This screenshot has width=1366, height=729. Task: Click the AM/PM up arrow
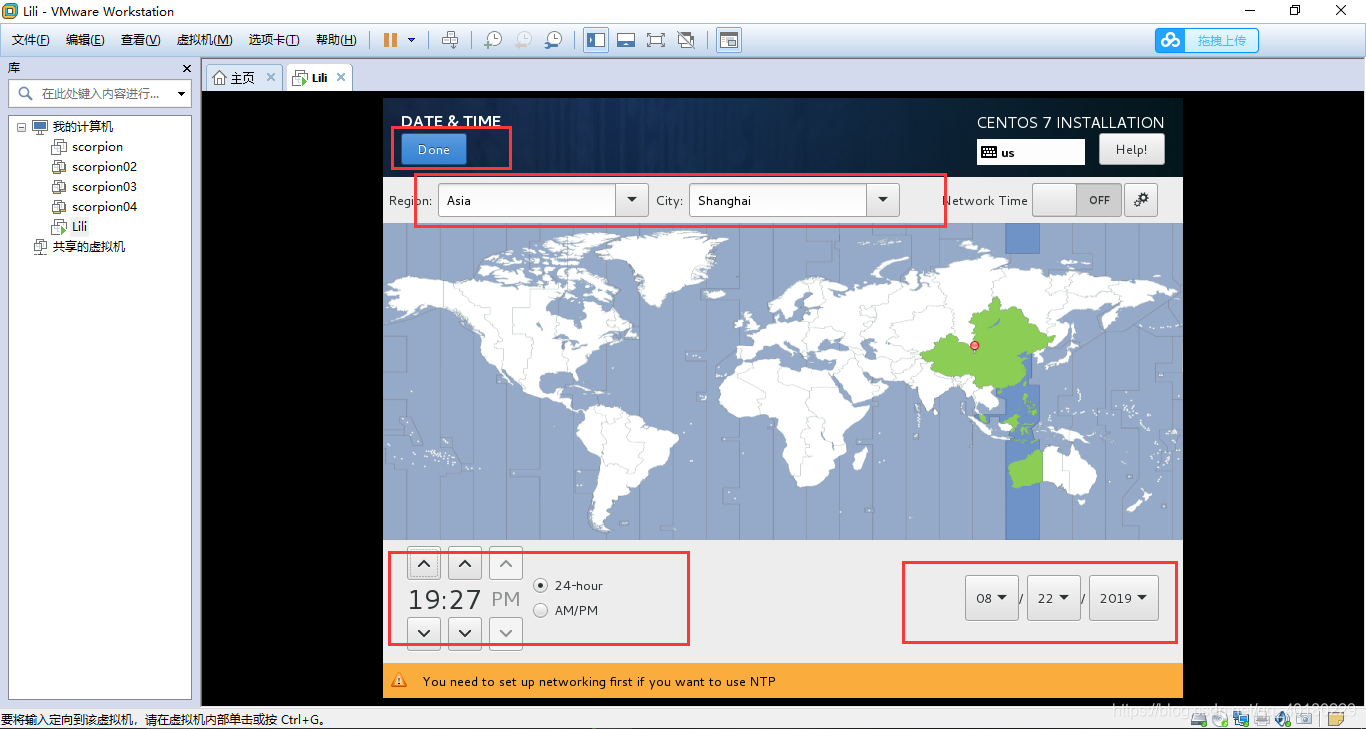pos(506,564)
